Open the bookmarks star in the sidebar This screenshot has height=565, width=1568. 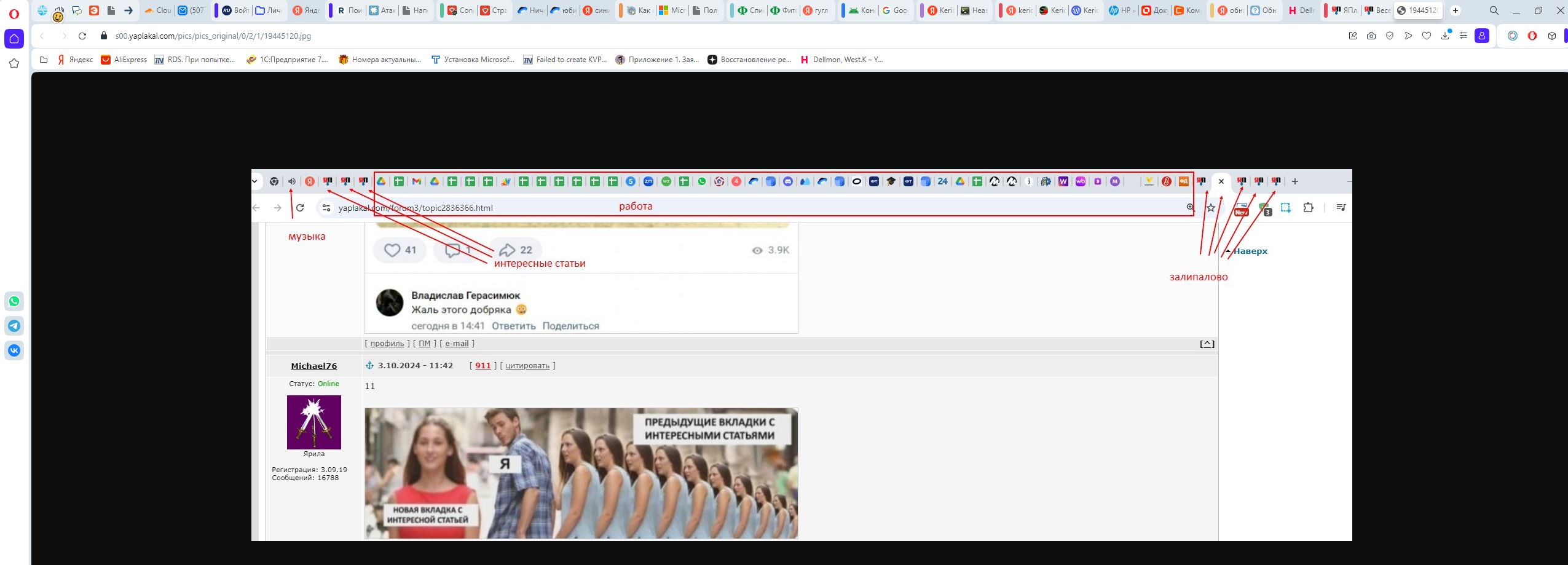14,63
